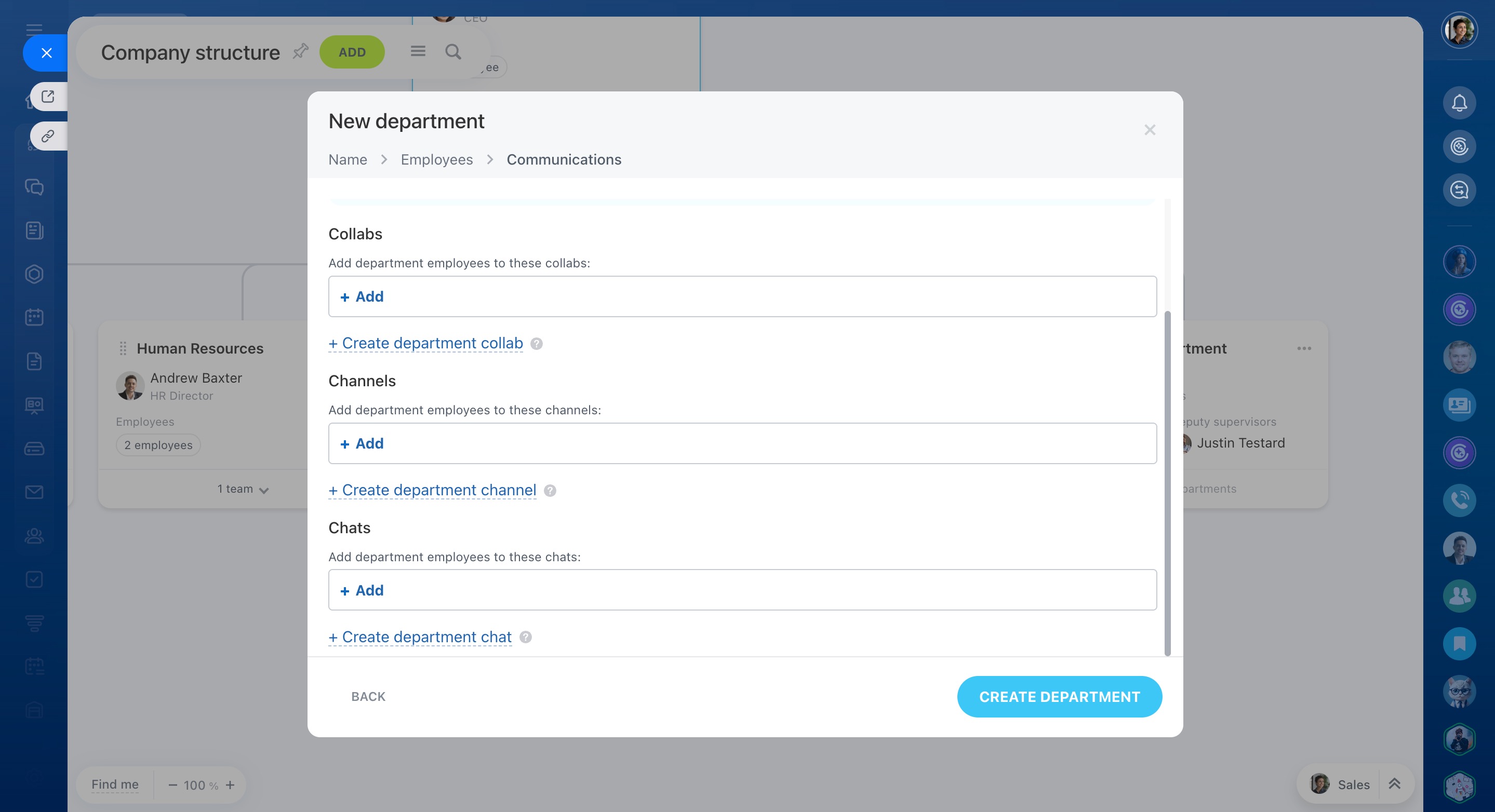Click the pin icon next to Company structure

click(x=300, y=51)
